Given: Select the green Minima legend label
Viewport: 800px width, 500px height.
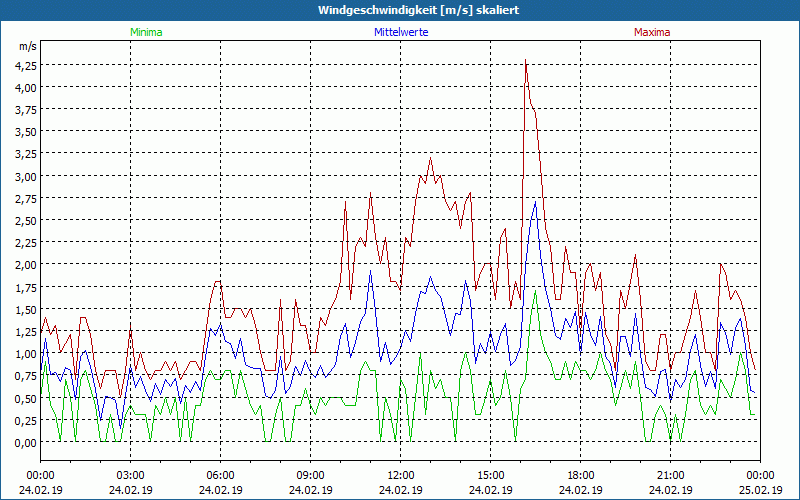Looking at the screenshot, I should coord(146,32).
